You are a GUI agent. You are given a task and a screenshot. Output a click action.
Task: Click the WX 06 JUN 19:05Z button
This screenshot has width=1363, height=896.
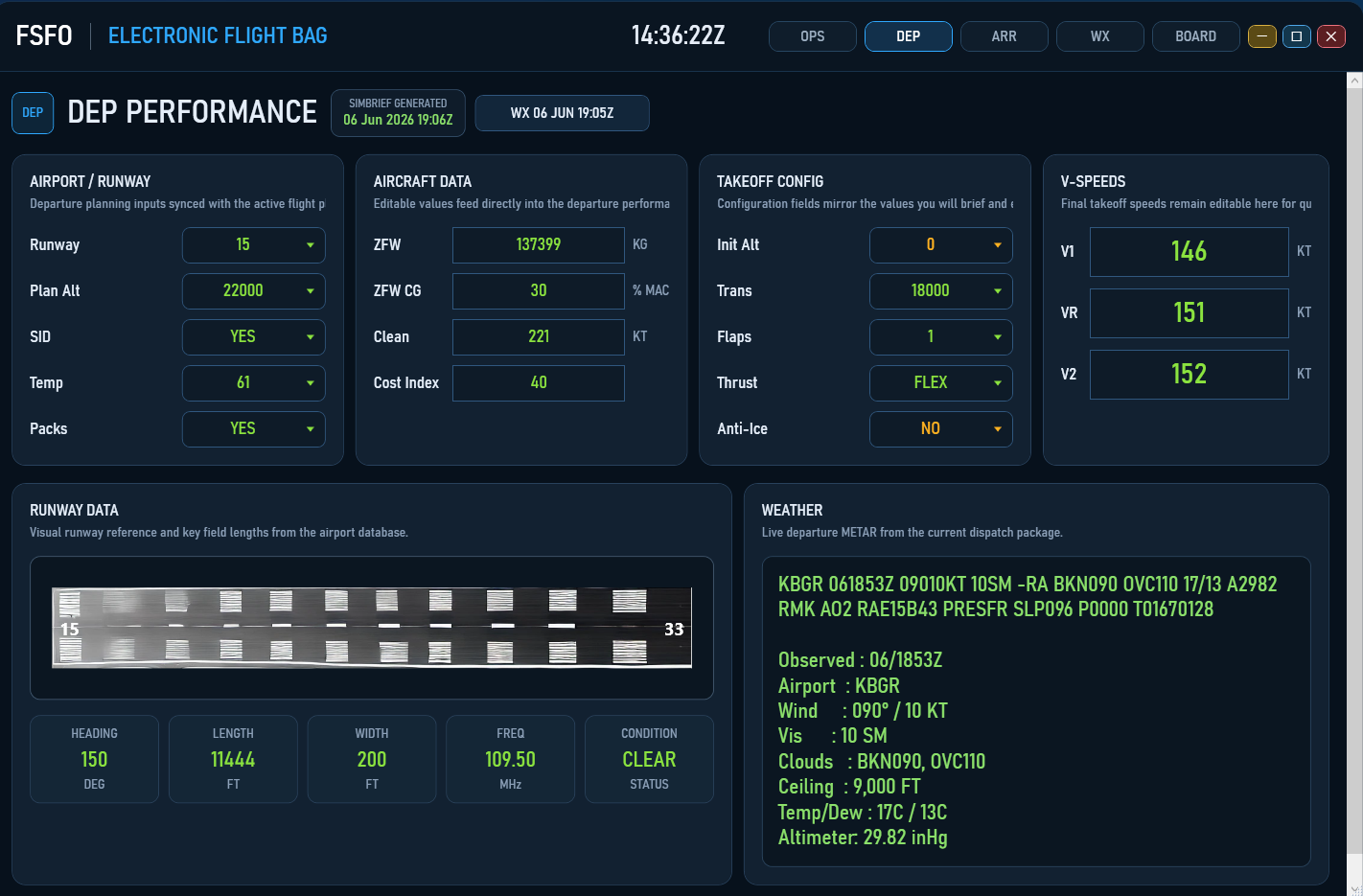point(562,113)
